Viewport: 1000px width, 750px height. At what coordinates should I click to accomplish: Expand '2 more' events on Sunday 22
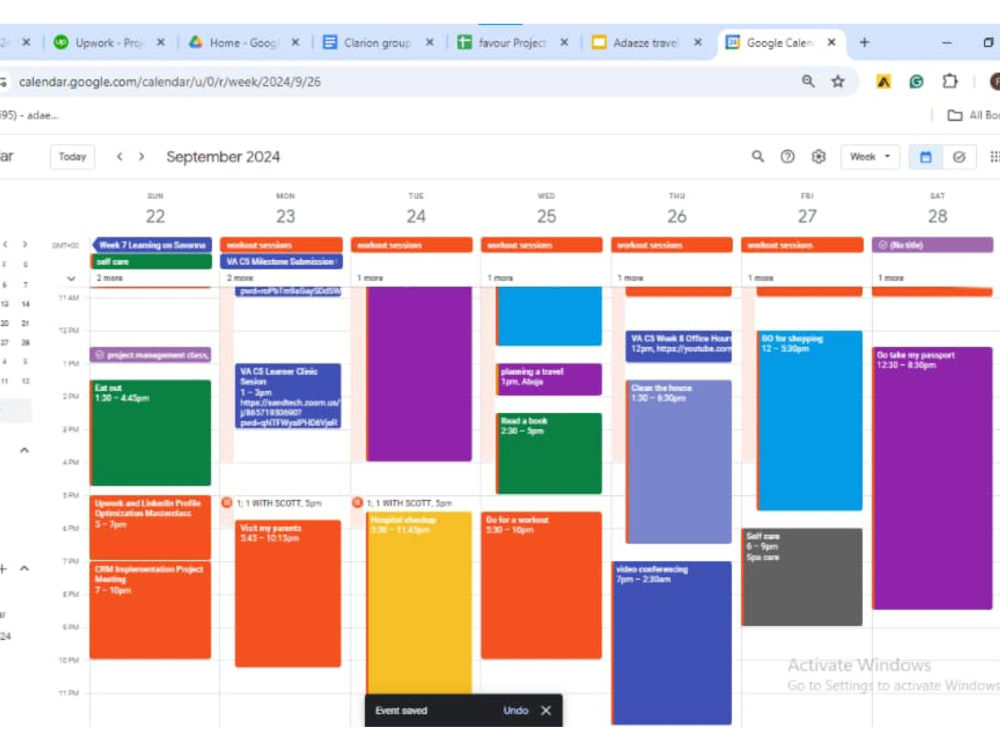click(110, 278)
